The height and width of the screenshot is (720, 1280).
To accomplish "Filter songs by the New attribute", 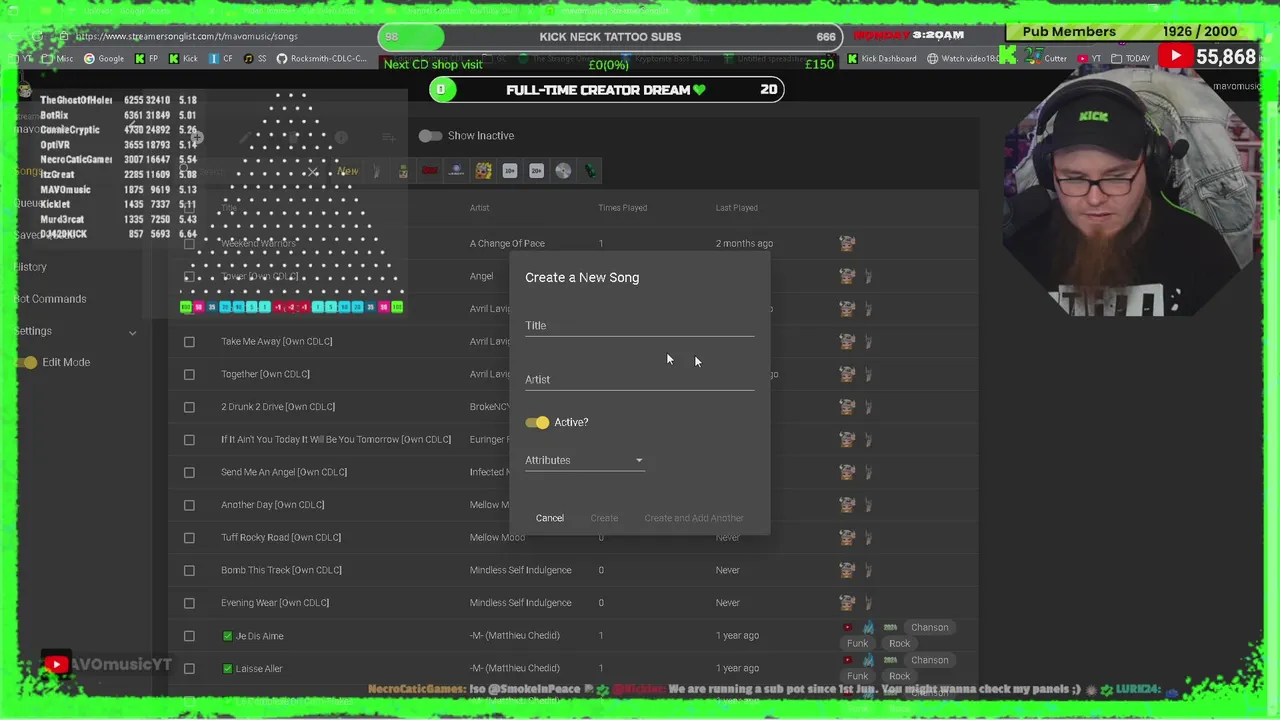I will [x=347, y=171].
